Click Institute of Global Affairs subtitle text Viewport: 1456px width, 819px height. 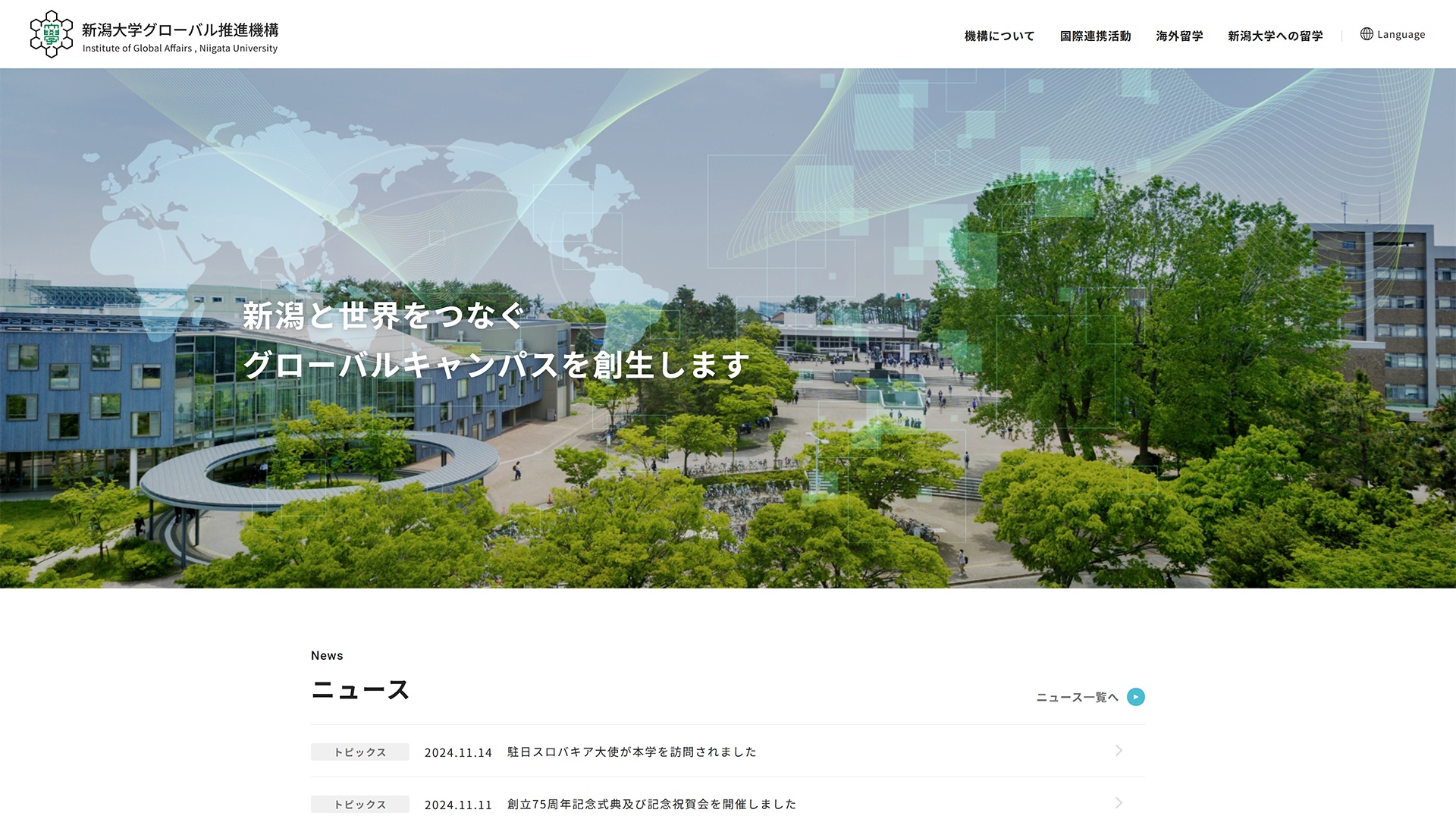[180, 49]
